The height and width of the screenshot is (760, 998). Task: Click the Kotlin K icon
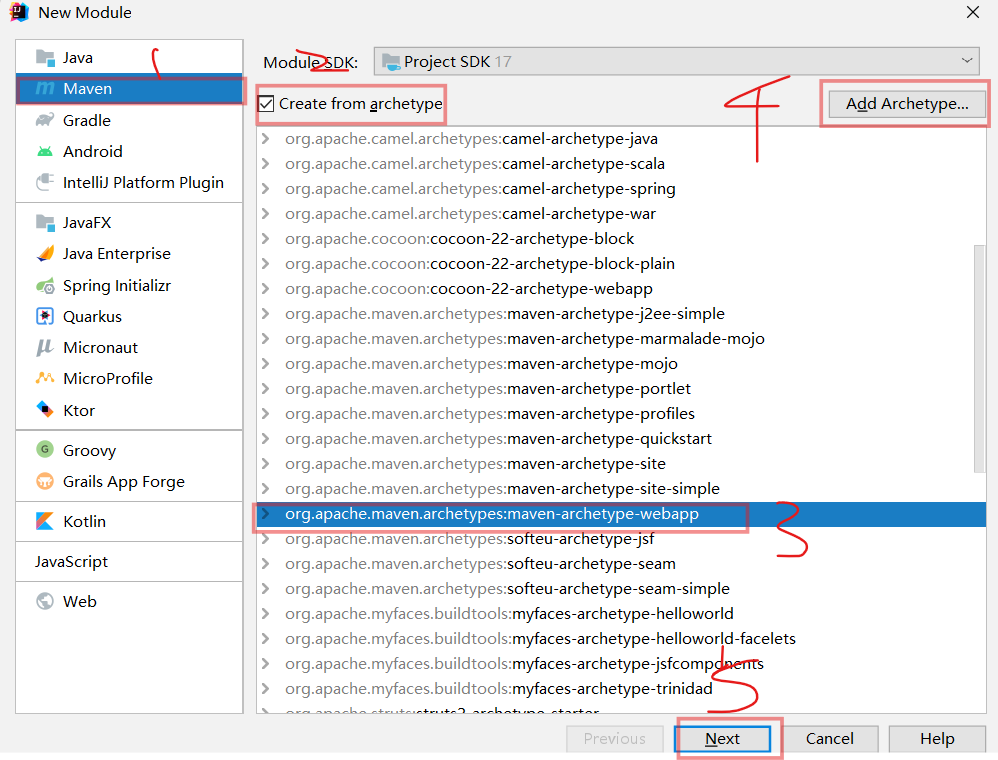45,521
